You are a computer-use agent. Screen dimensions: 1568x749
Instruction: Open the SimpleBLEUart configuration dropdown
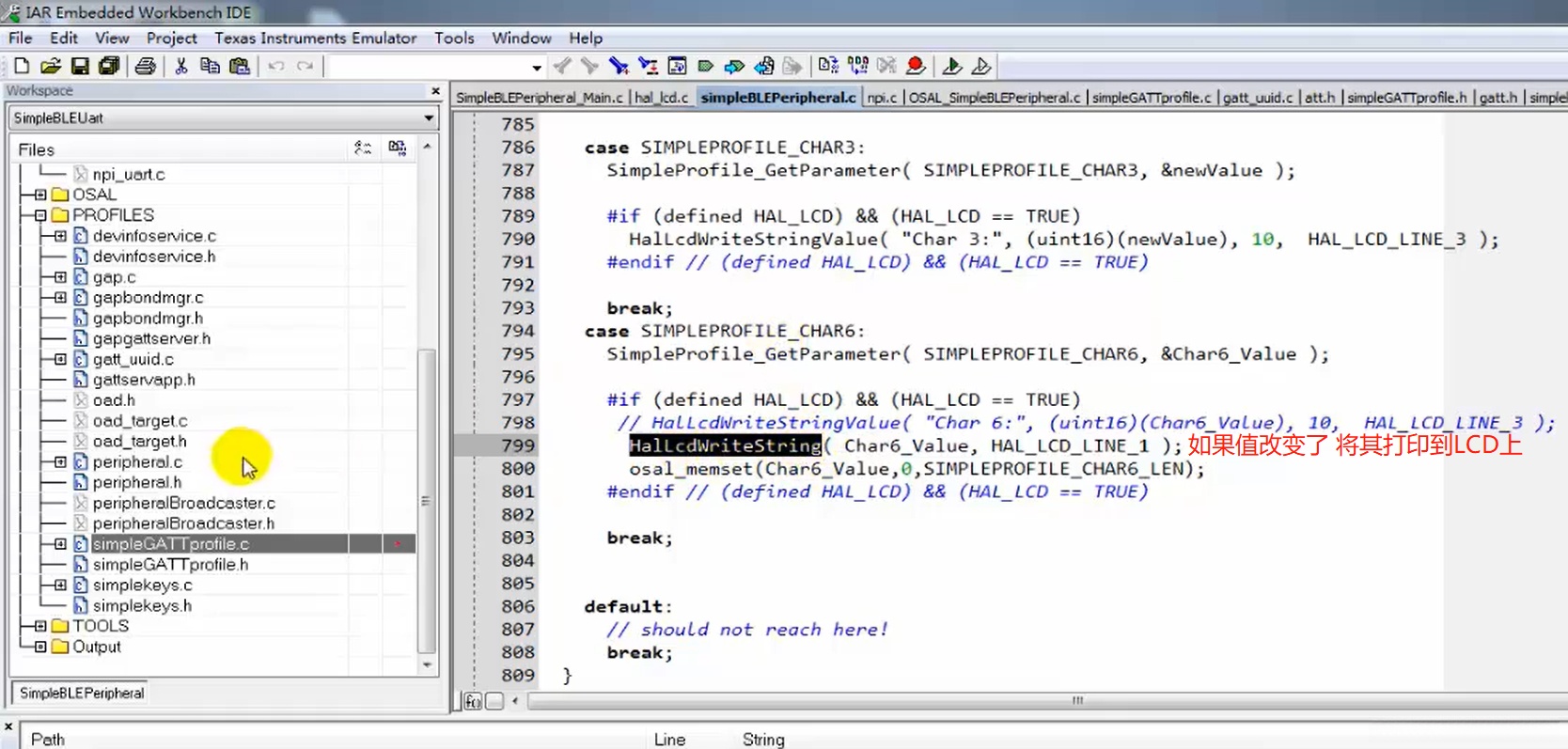(429, 118)
